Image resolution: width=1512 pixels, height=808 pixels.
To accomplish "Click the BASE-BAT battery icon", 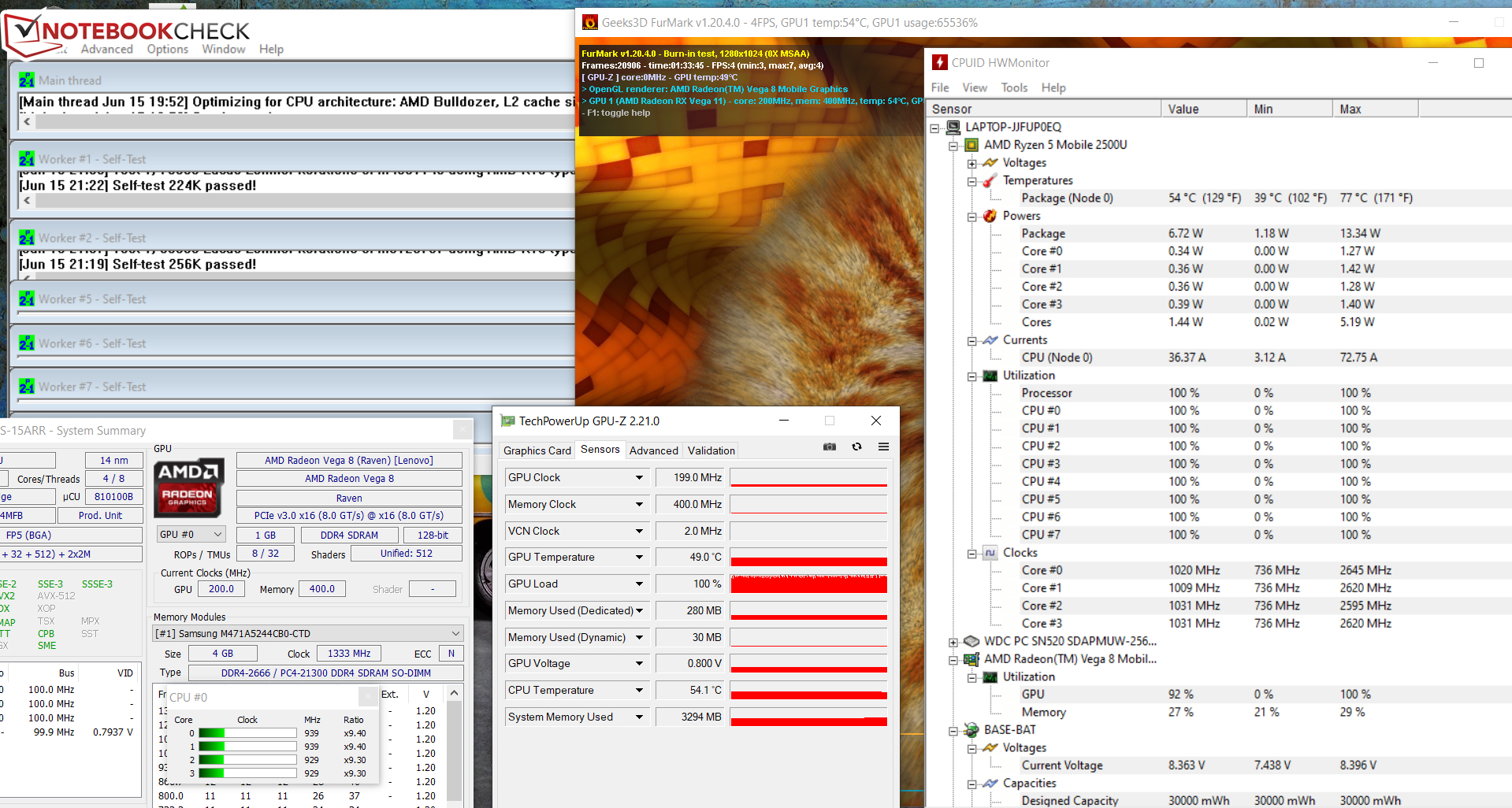I will pyautogui.click(x=971, y=730).
